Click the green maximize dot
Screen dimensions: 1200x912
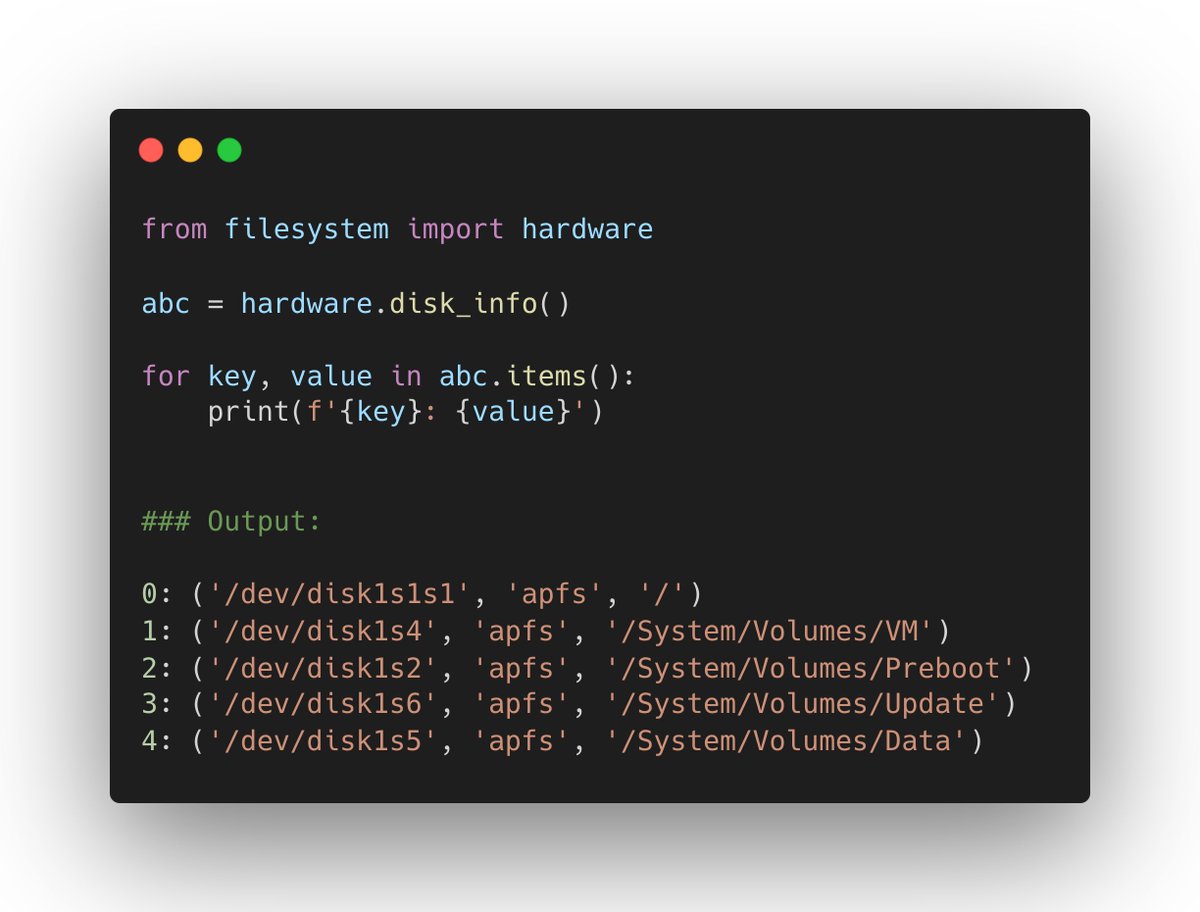(230, 150)
